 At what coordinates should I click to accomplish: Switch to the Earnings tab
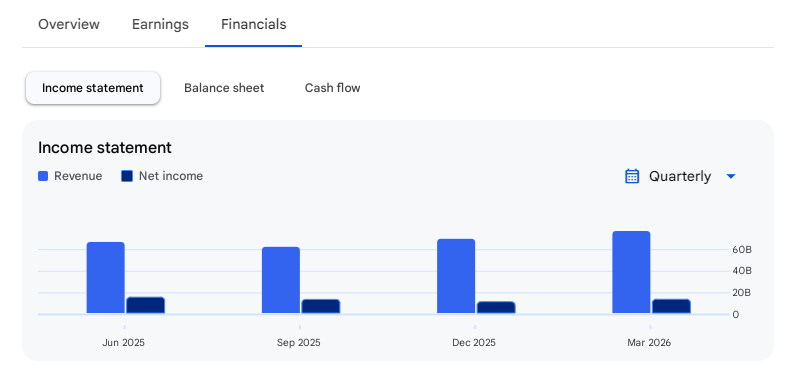click(x=160, y=24)
